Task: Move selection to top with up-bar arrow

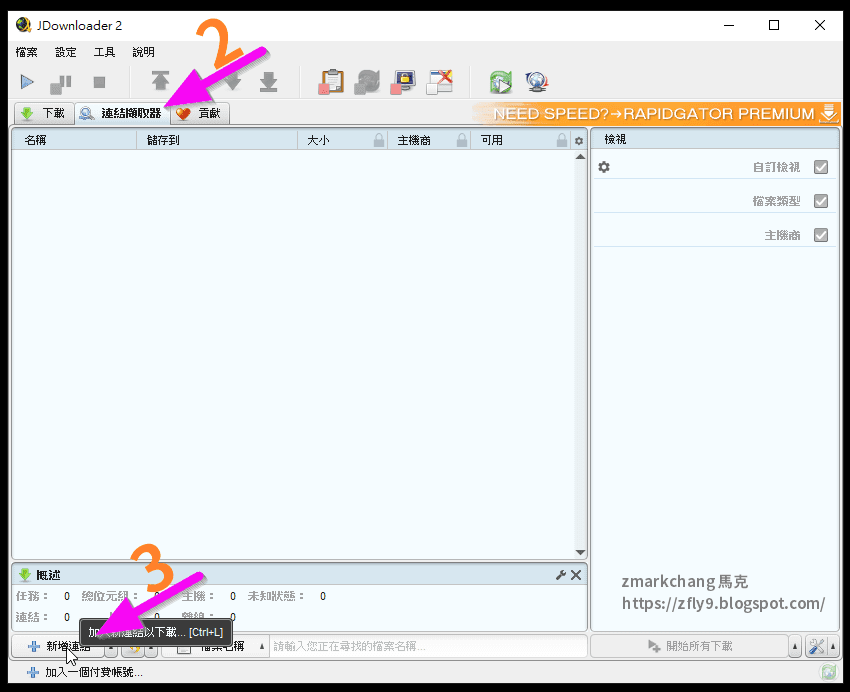Action: click(160, 81)
